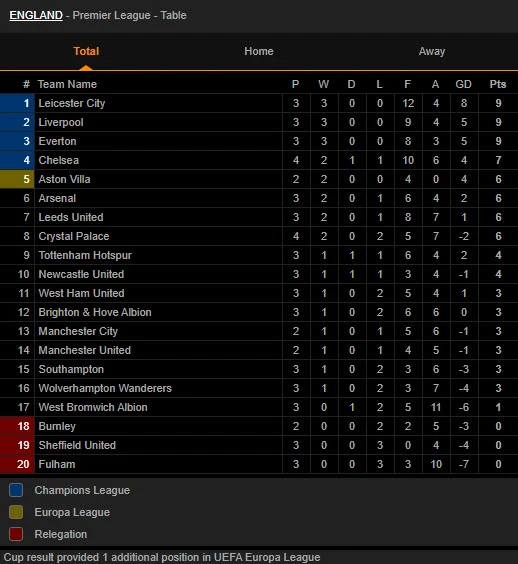Click the Team Name column header
Viewport: 518px width, 564px height.
[67, 84]
